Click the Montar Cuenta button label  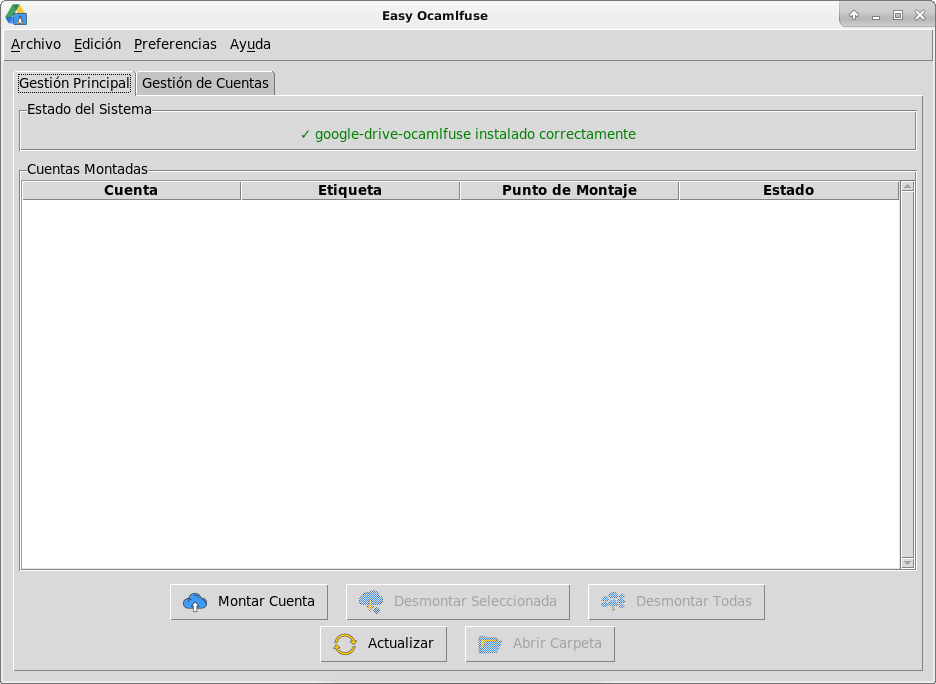266,601
